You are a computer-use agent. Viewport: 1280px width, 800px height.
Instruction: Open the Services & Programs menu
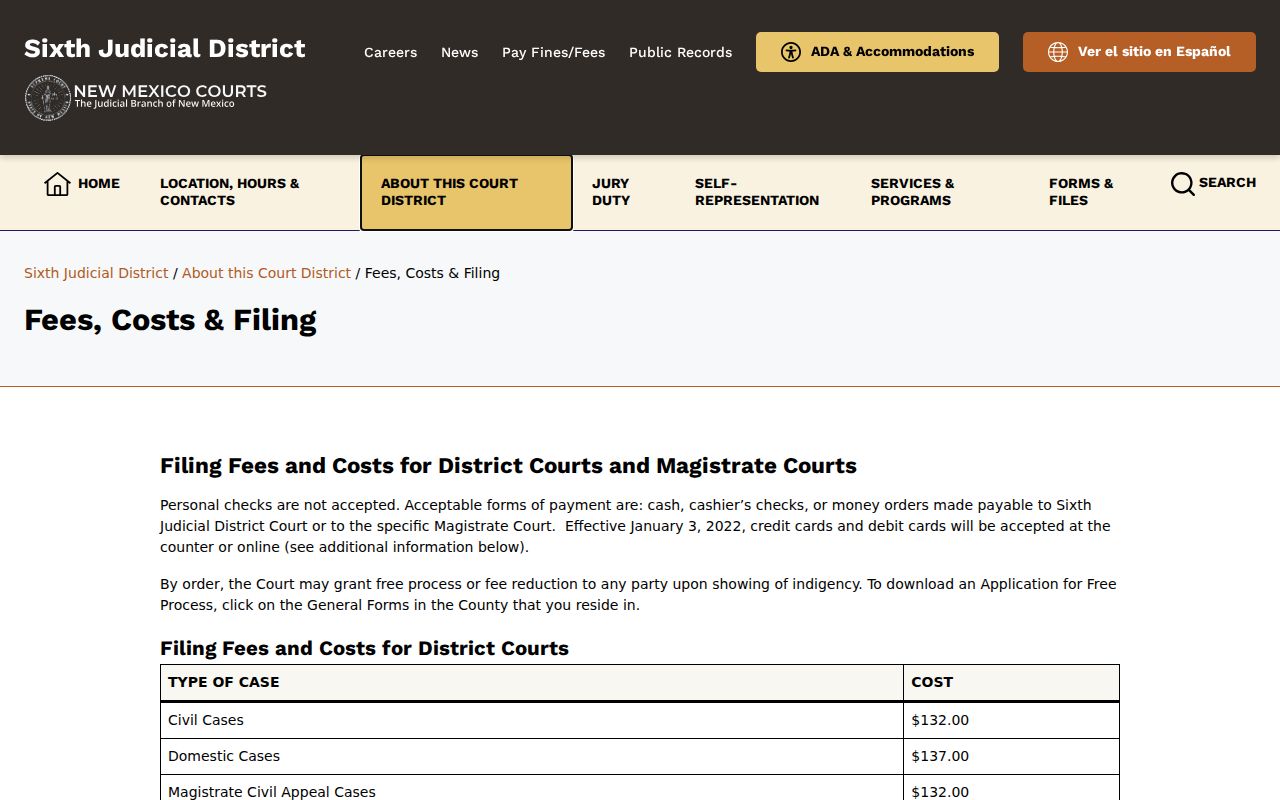(913, 192)
